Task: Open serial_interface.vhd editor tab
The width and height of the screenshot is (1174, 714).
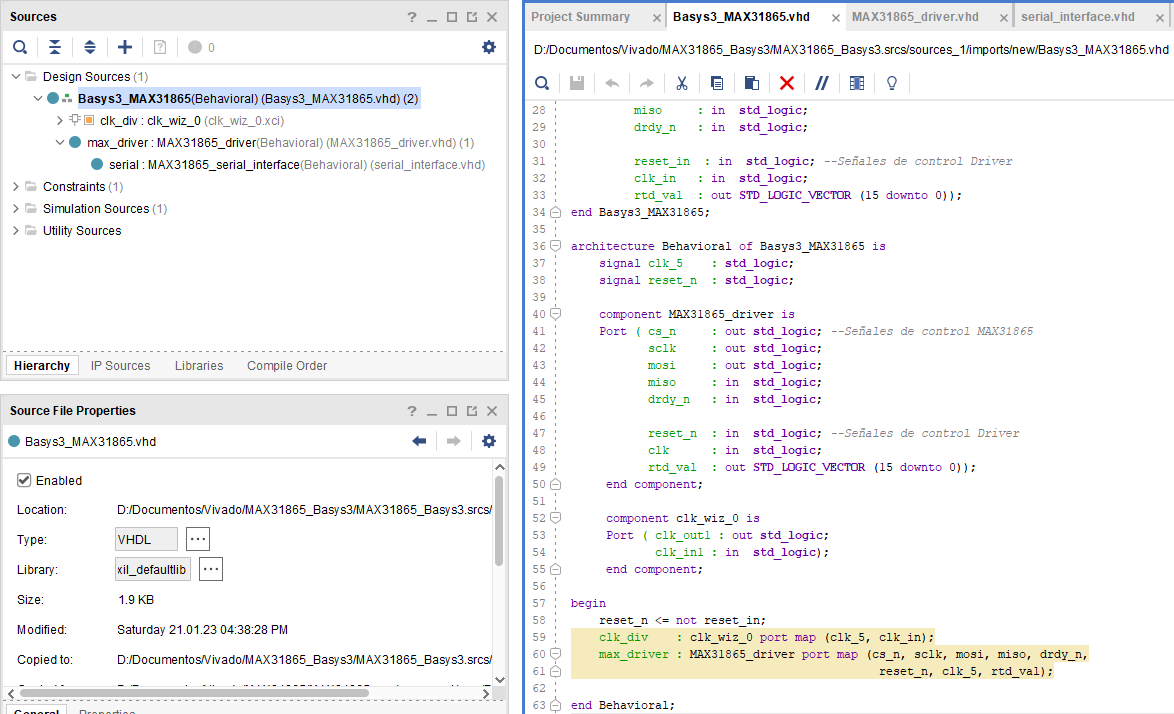Action: tap(1077, 16)
